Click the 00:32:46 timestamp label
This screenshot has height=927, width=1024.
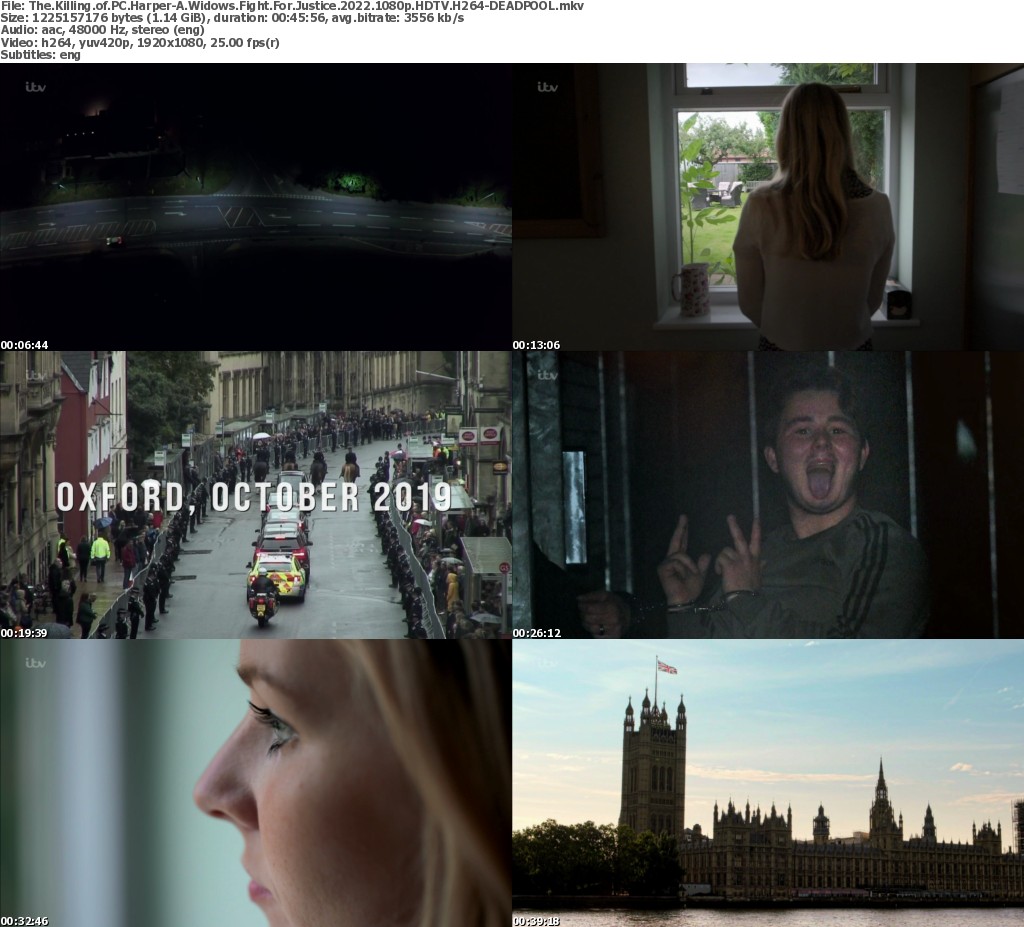click(x=24, y=921)
